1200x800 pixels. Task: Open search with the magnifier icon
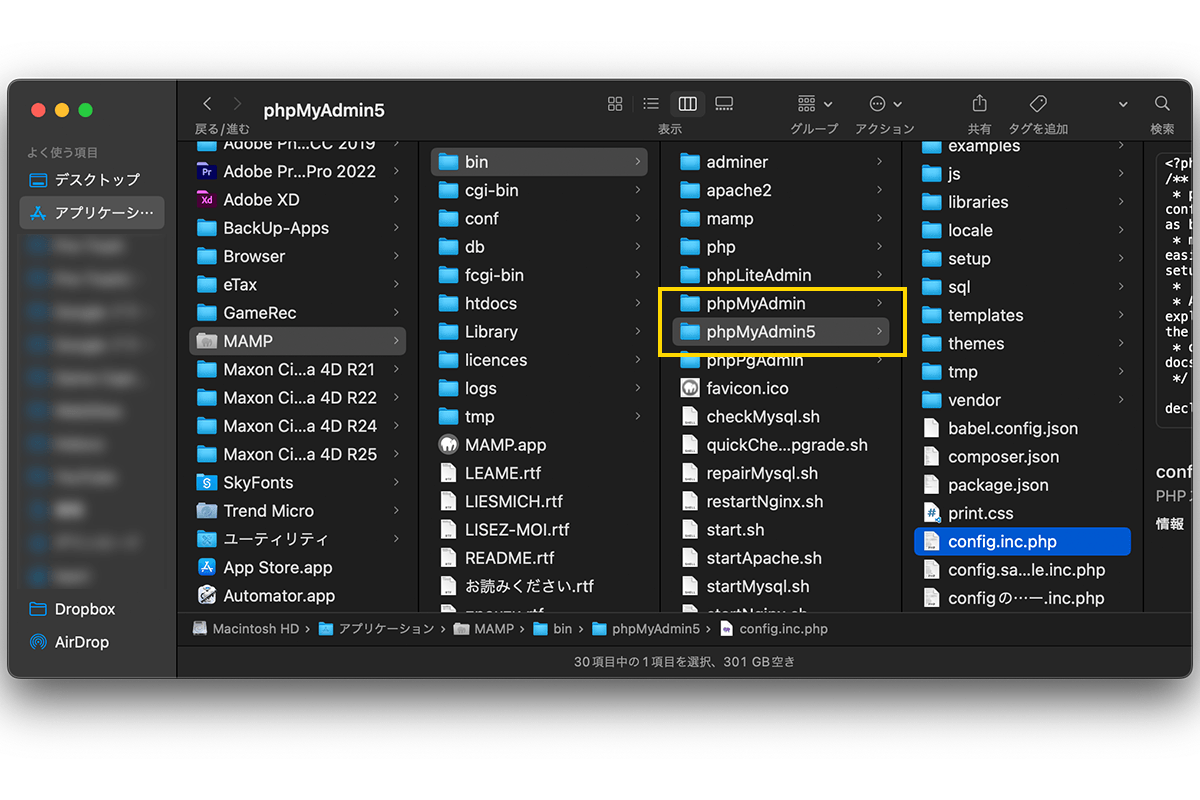[1162, 104]
